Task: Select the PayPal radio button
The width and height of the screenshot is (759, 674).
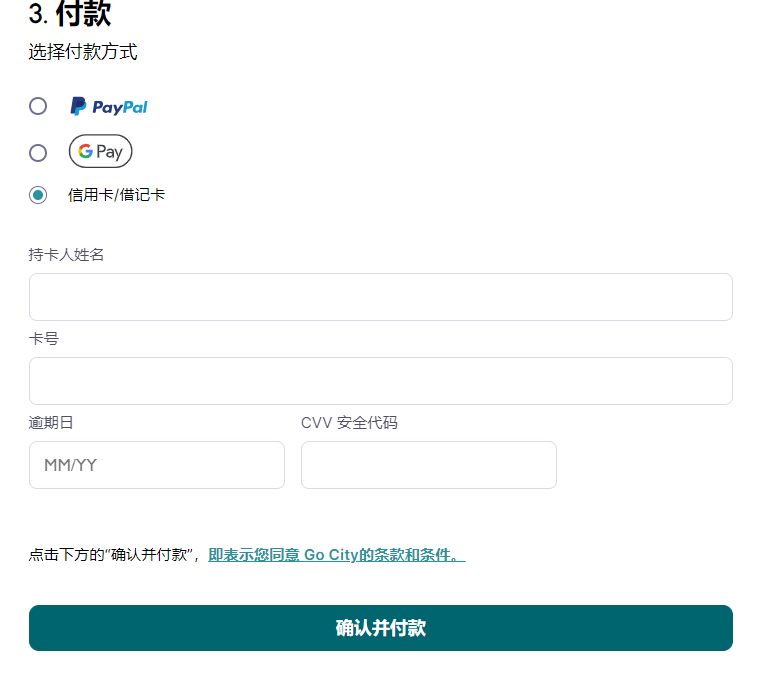Action: click(x=38, y=106)
